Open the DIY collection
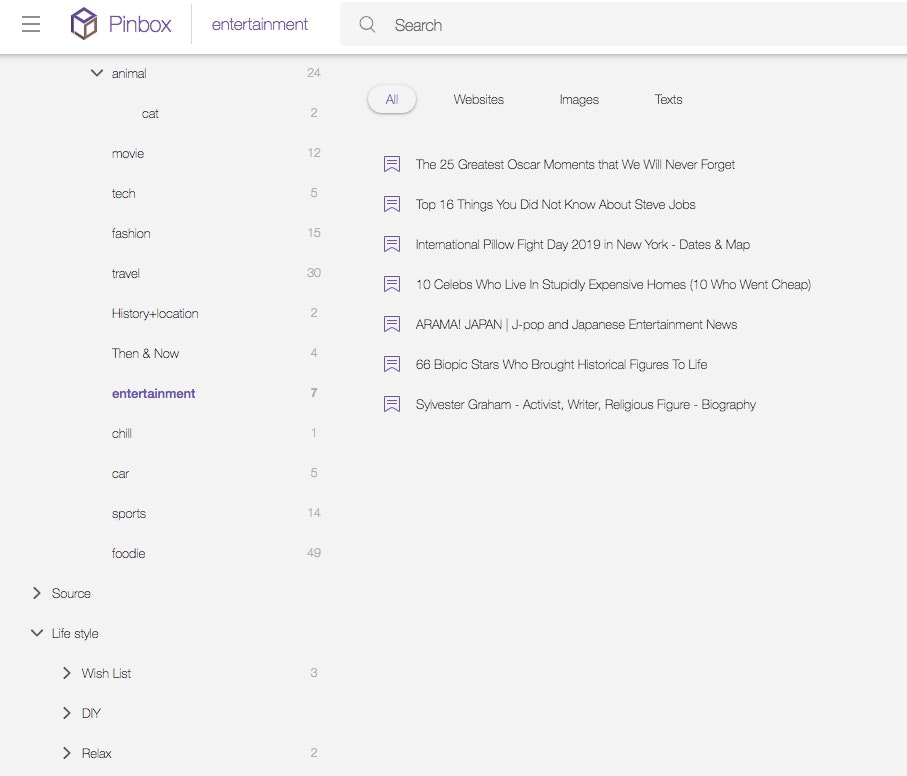 point(91,713)
